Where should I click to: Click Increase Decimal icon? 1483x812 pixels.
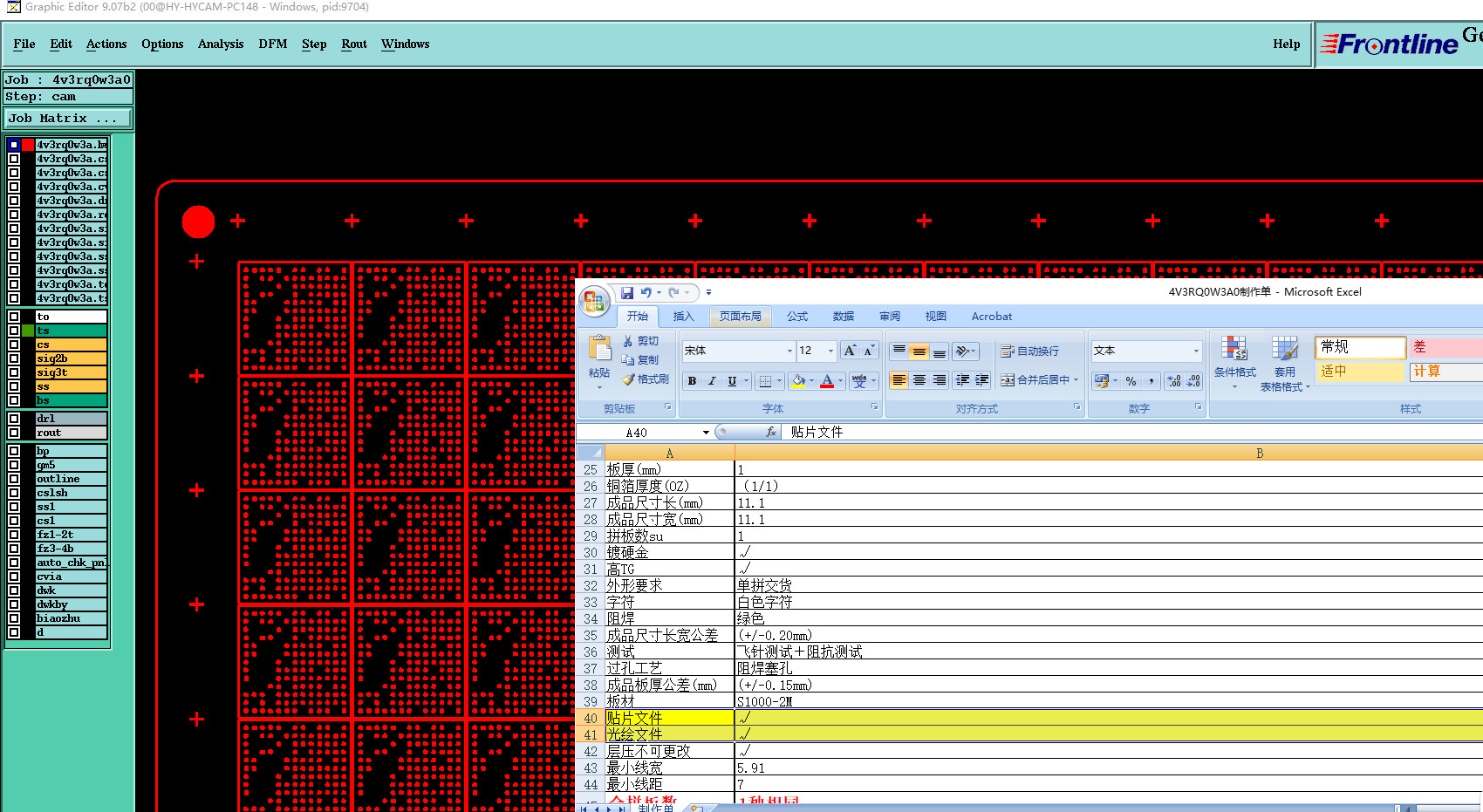(1174, 381)
